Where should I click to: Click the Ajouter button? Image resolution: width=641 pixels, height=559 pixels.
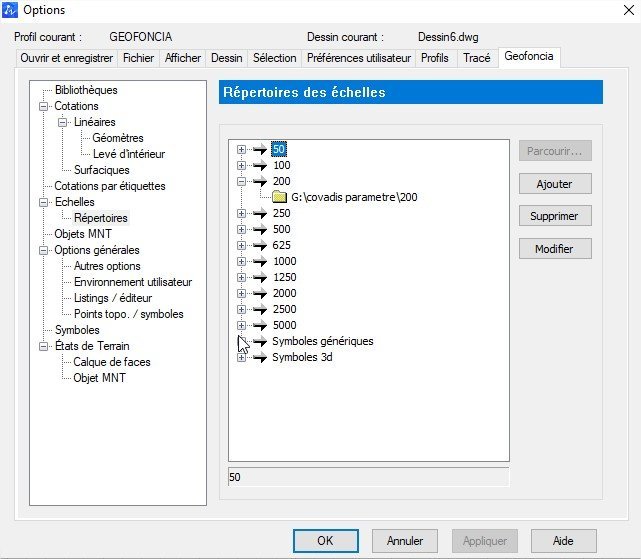555,184
